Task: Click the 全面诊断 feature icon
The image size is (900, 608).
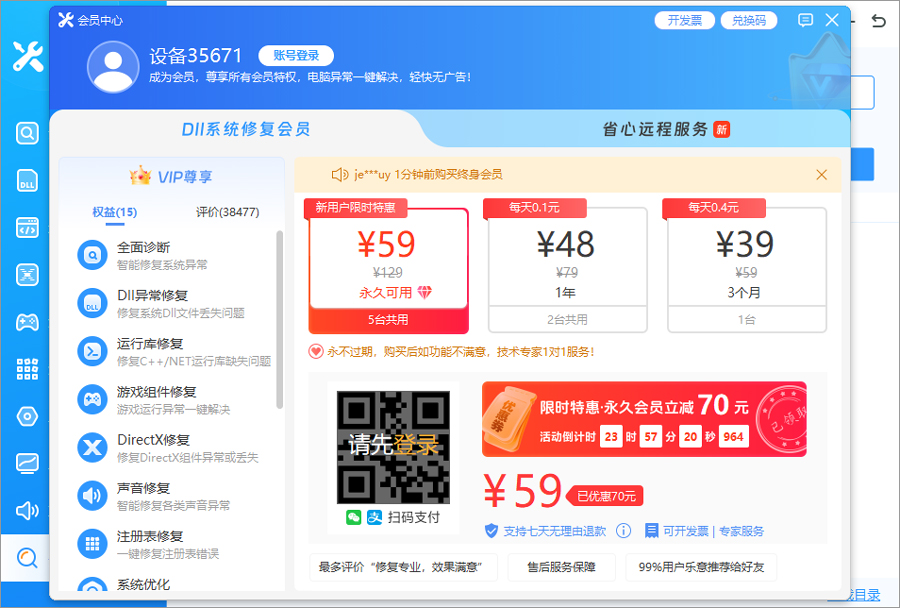Action: 92,255
